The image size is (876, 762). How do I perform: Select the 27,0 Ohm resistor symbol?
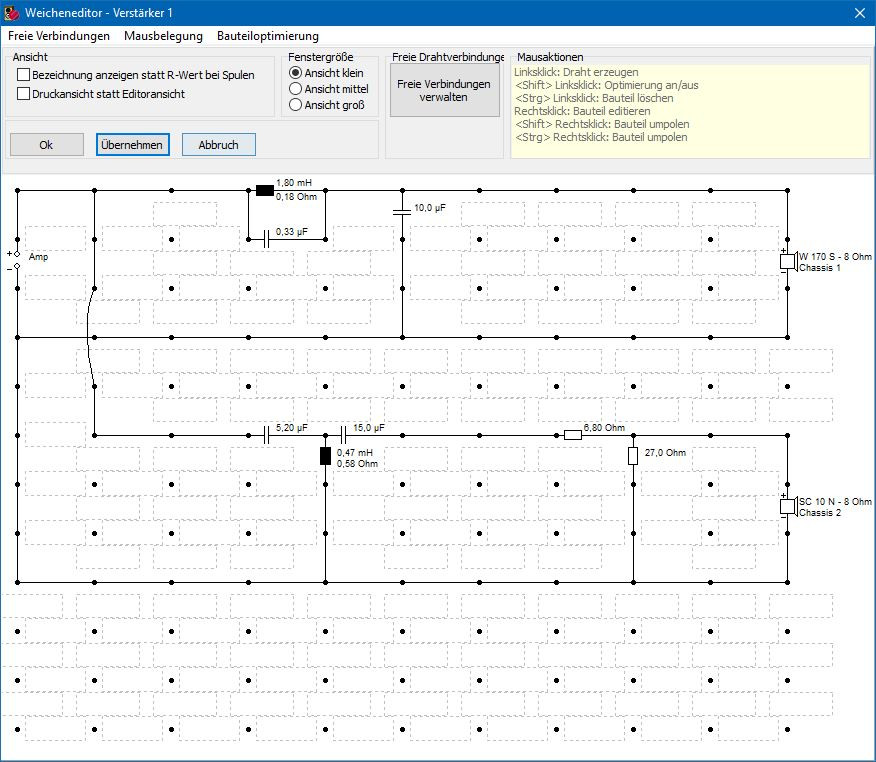[x=633, y=457]
